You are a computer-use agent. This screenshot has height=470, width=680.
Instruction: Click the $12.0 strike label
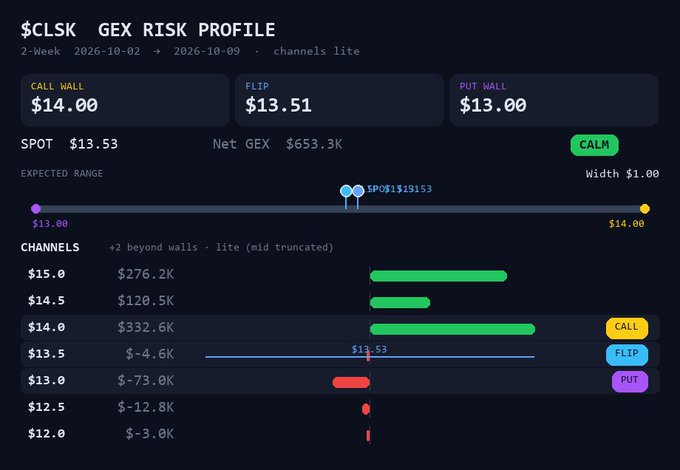click(46, 434)
